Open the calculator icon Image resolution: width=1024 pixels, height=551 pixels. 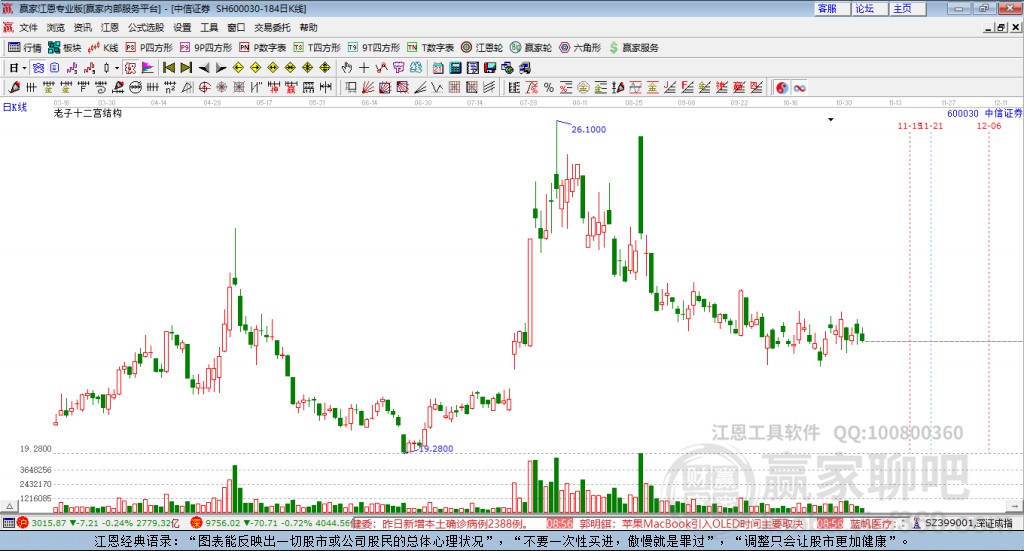[455, 68]
